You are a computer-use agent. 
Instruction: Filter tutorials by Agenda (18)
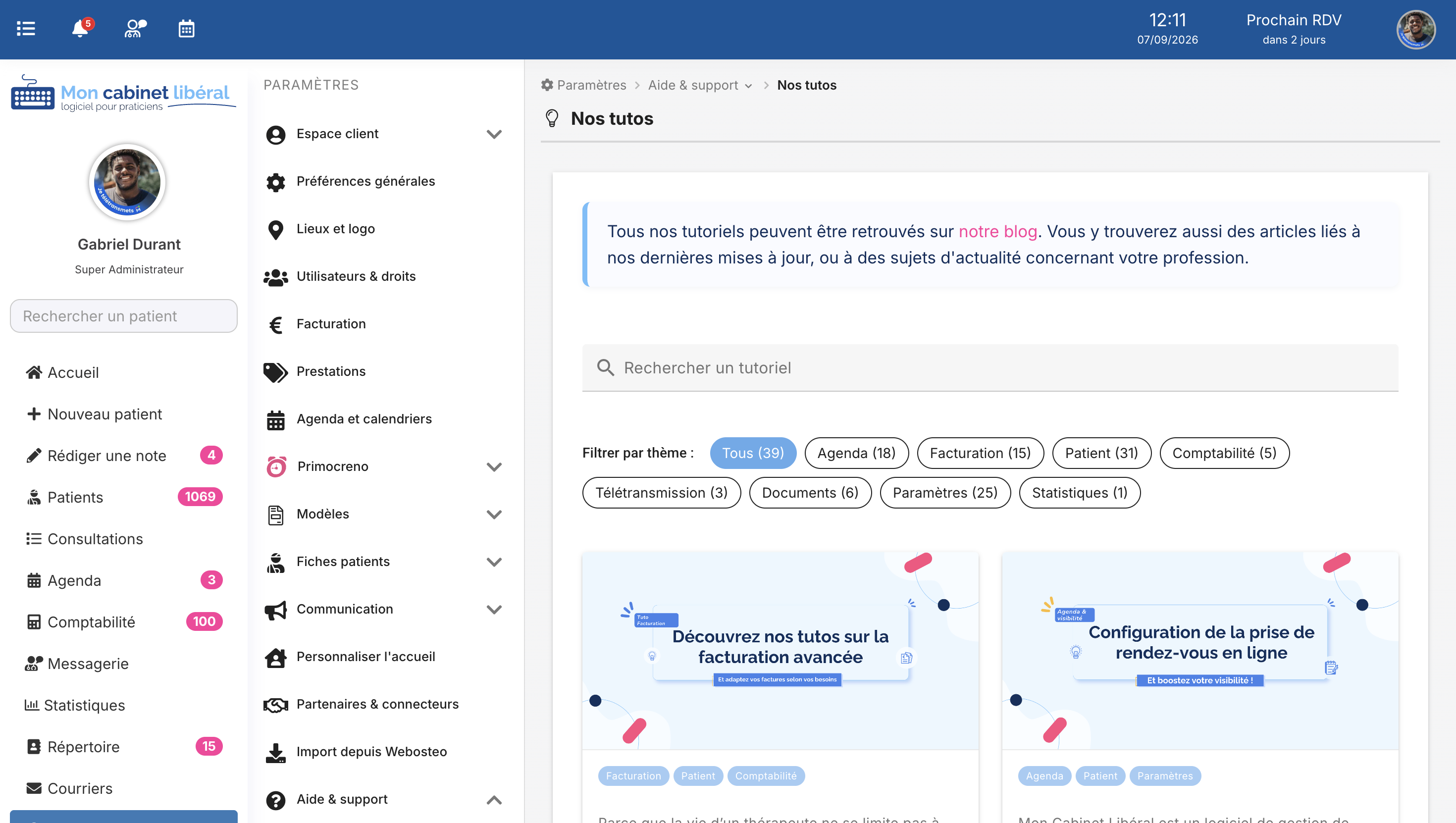pos(856,453)
